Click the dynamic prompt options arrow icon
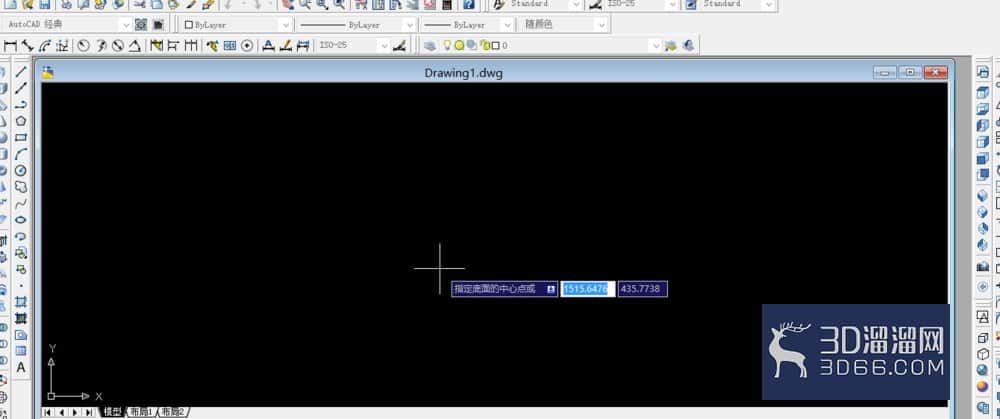 point(550,289)
